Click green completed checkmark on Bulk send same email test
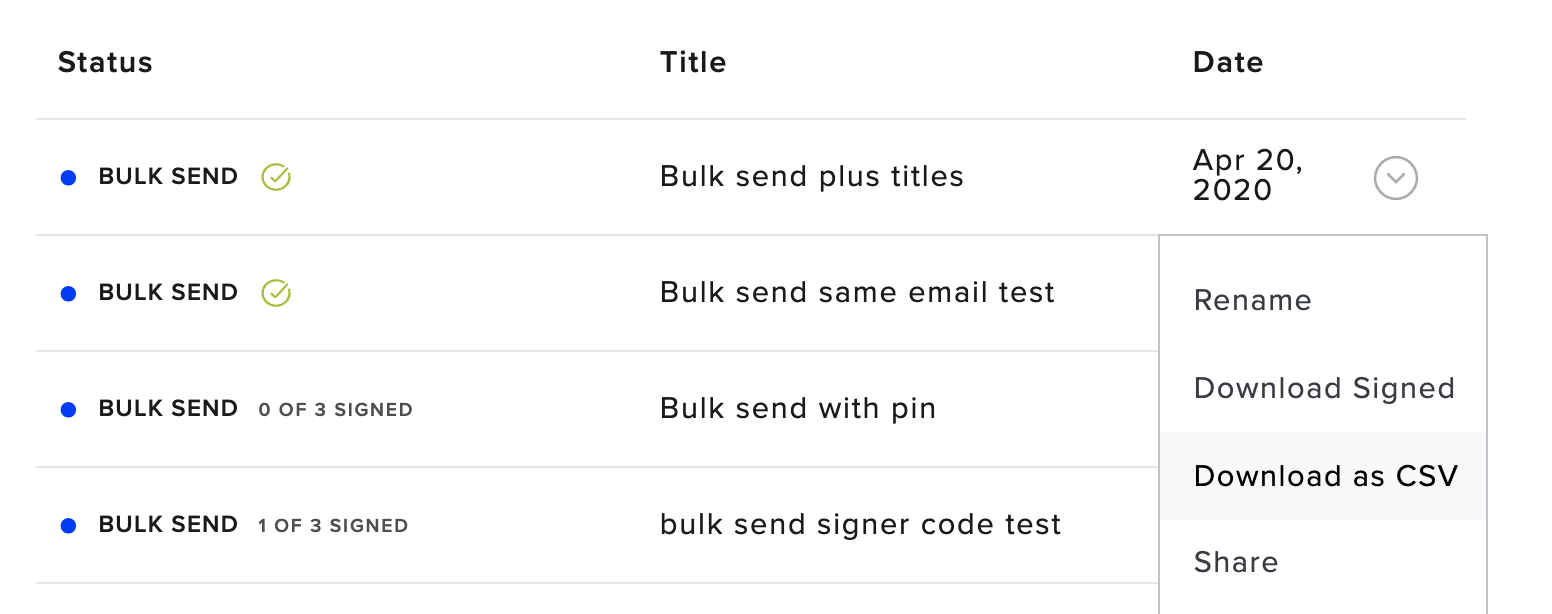The height and width of the screenshot is (614, 1552). click(x=276, y=293)
